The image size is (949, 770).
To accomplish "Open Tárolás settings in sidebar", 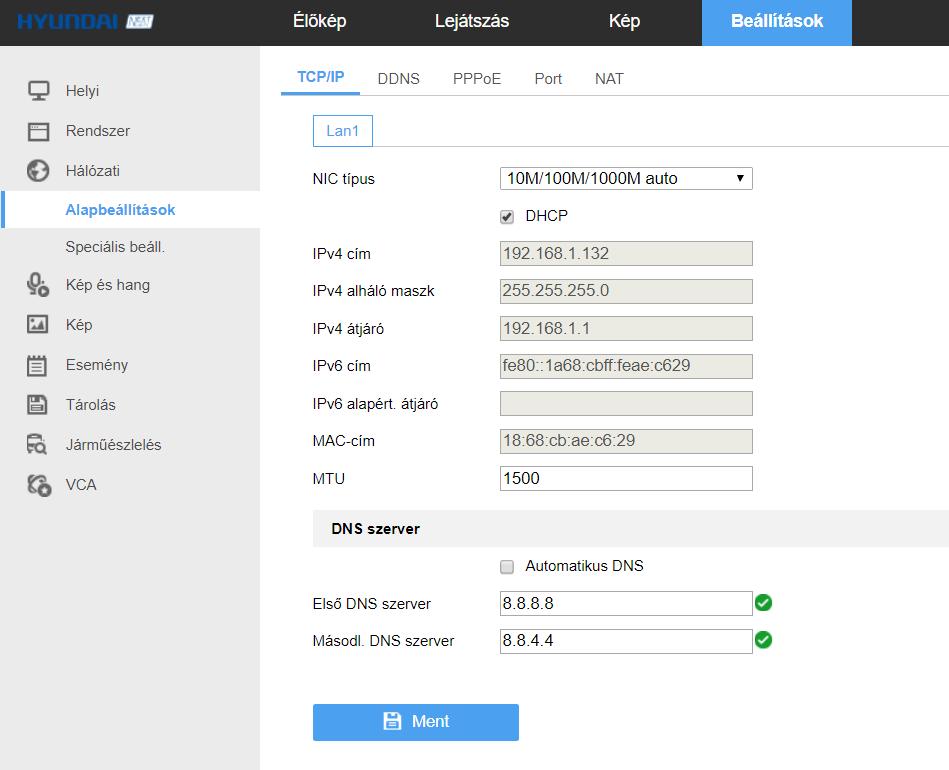I will click(x=90, y=404).
